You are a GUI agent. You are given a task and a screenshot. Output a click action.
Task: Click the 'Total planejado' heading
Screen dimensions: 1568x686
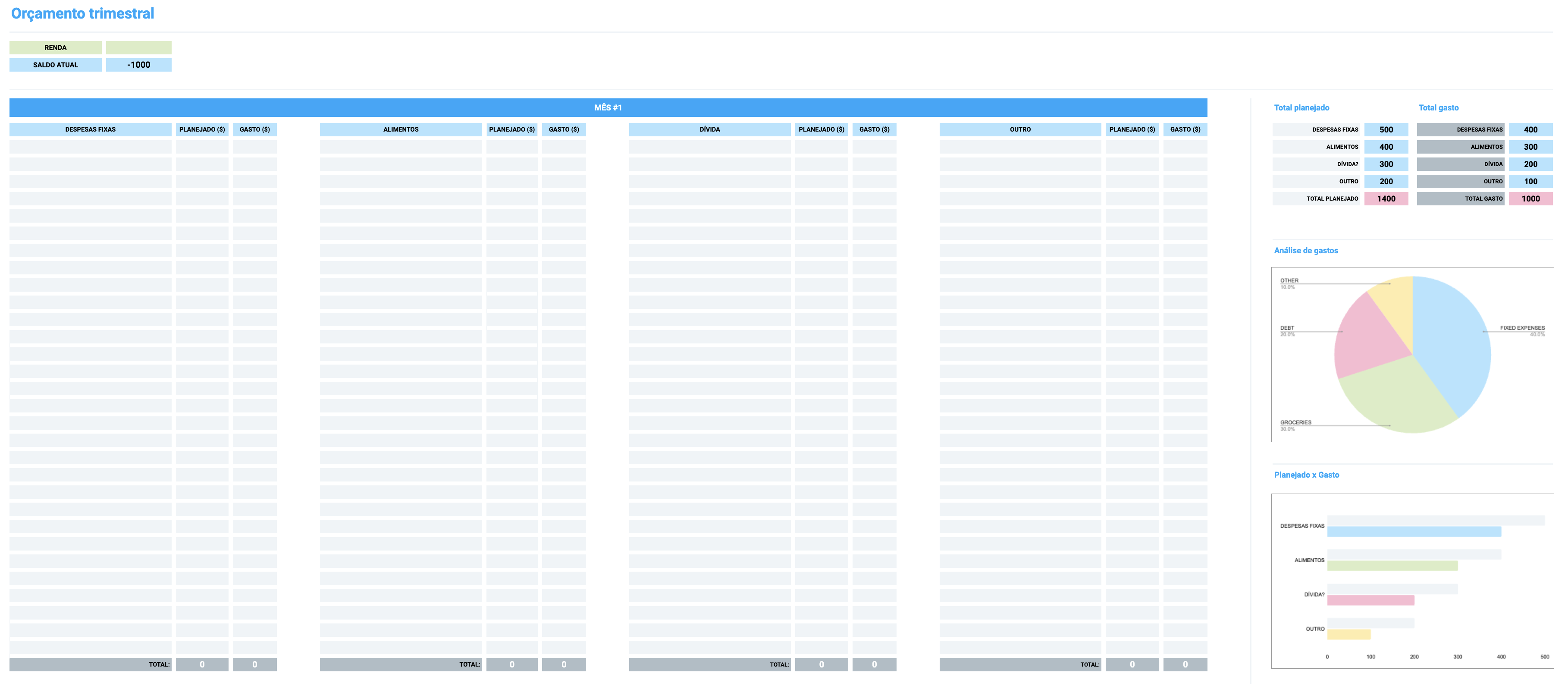tap(1301, 107)
